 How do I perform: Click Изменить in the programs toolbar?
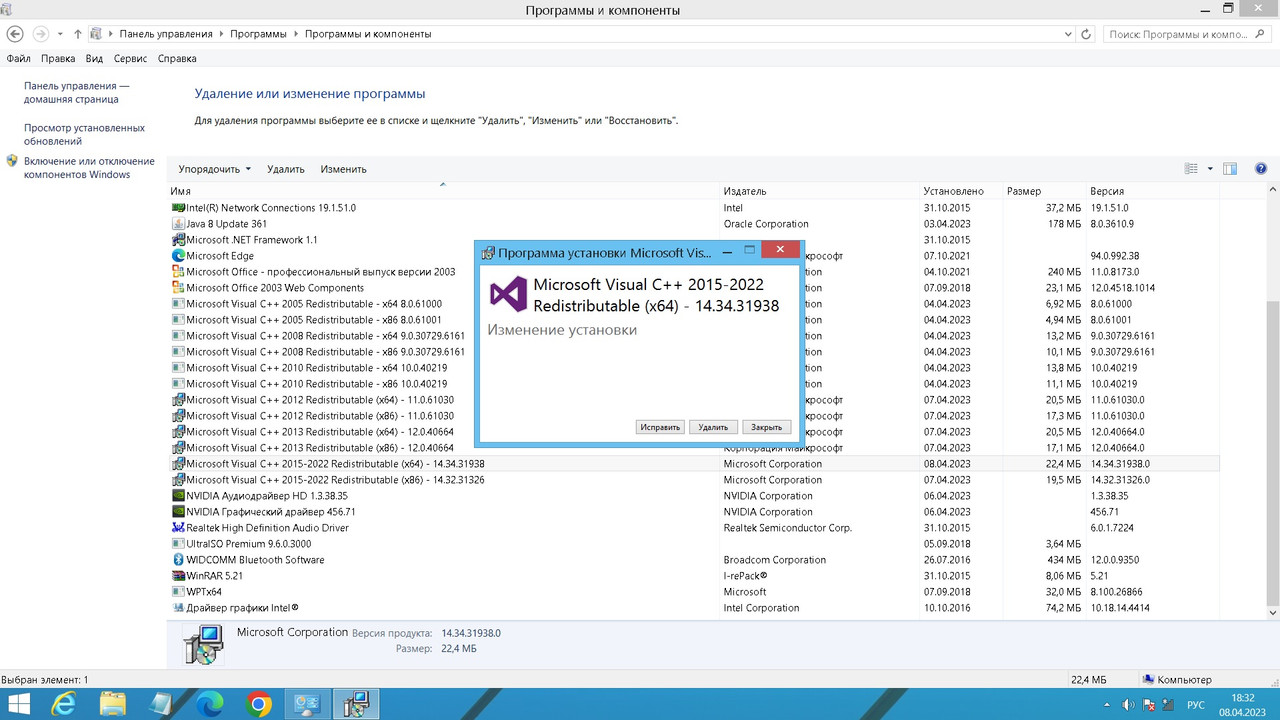[x=344, y=169]
